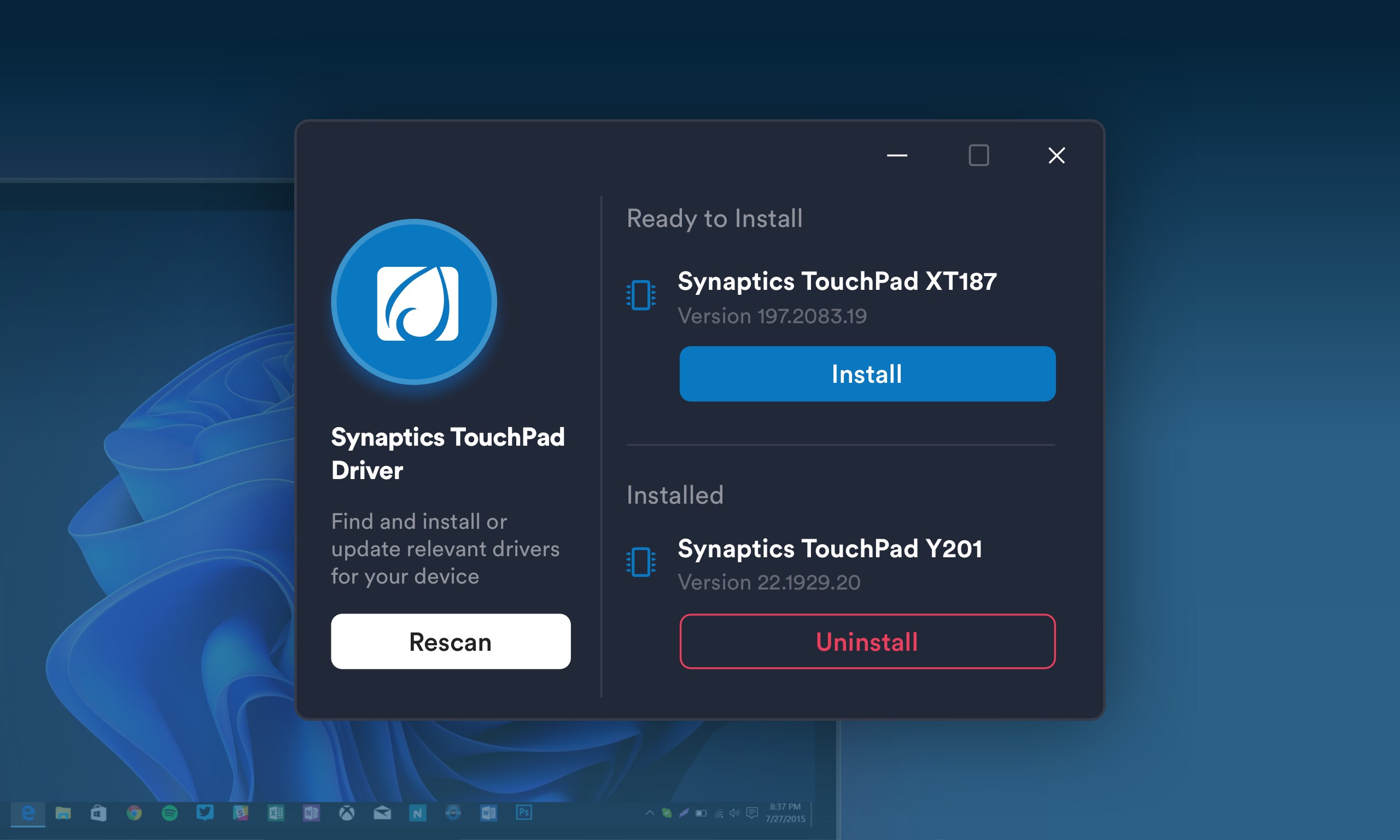Viewport: 1400px width, 840px height.
Task: Click the chip icon beside TouchPad Y201
Action: tap(640, 562)
